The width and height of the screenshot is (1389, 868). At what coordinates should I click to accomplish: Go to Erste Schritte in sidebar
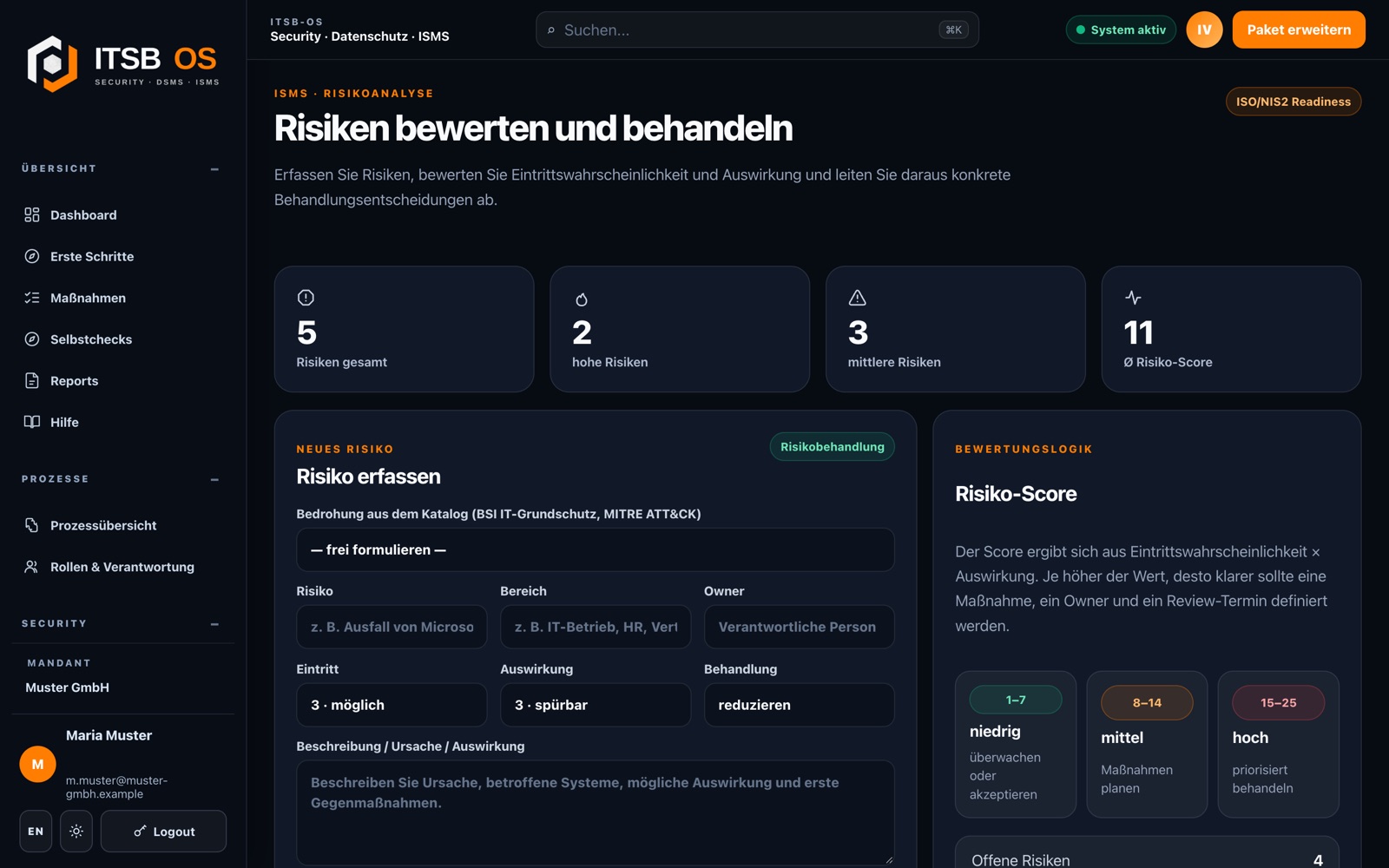(x=122, y=256)
